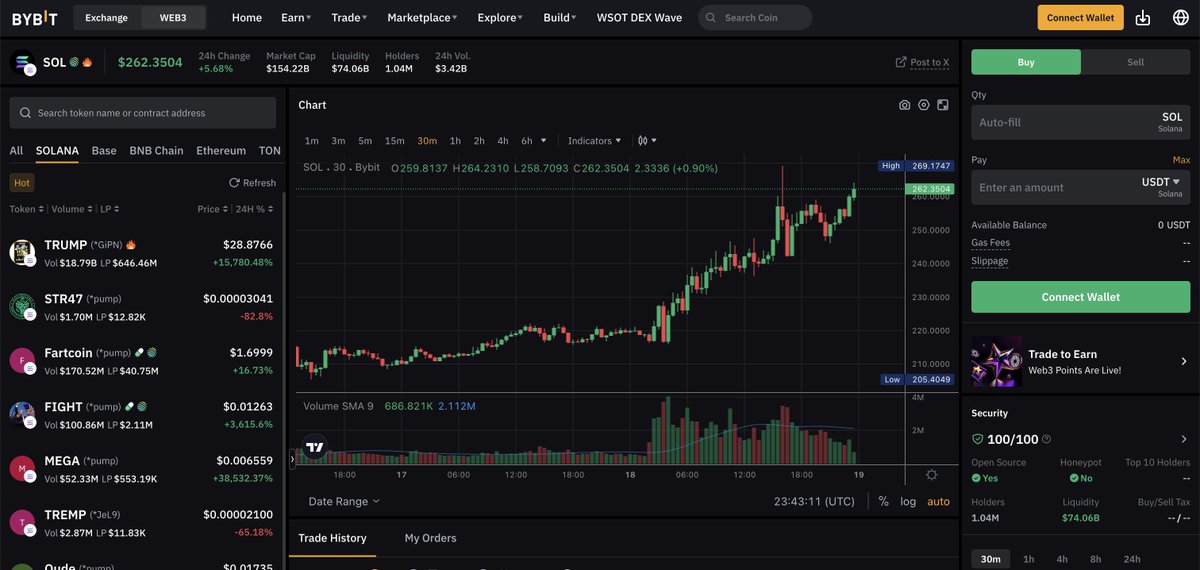Click the TREMP token avatar
The height and width of the screenshot is (570, 1200).
[x=23, y=523]
